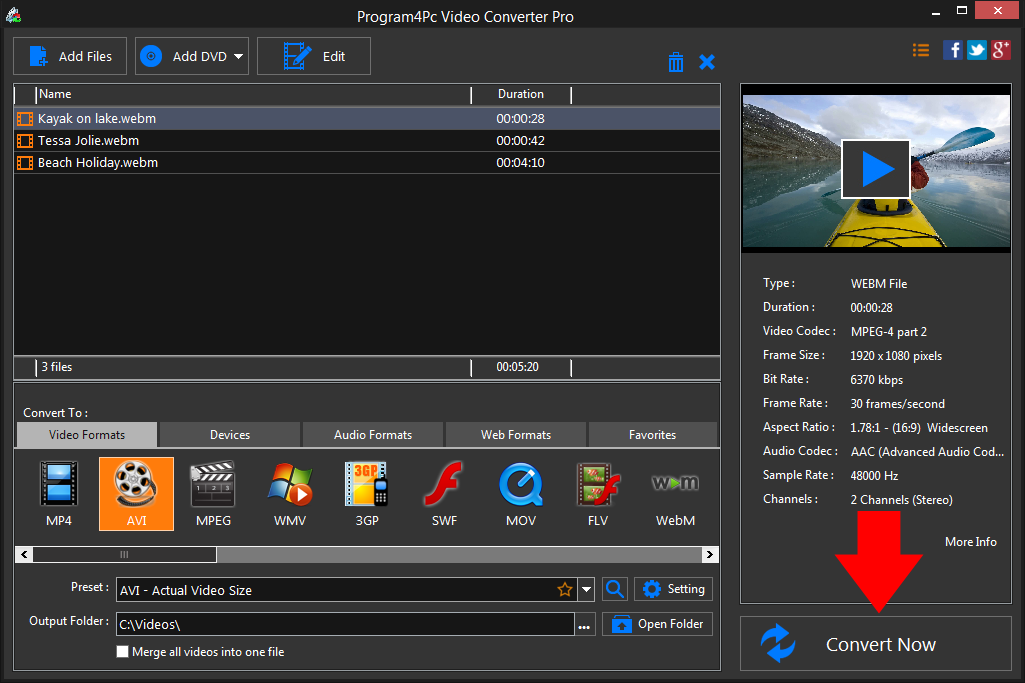Select the MPEG format icon
The width and height of the screenshot is (1025, 683).
212,493
